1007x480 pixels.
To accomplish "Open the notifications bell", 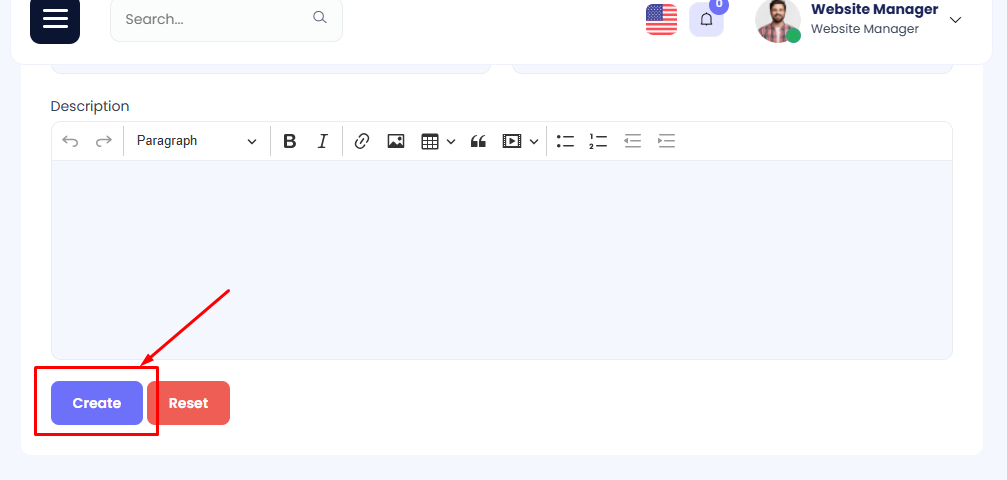I will coord(706,19).
